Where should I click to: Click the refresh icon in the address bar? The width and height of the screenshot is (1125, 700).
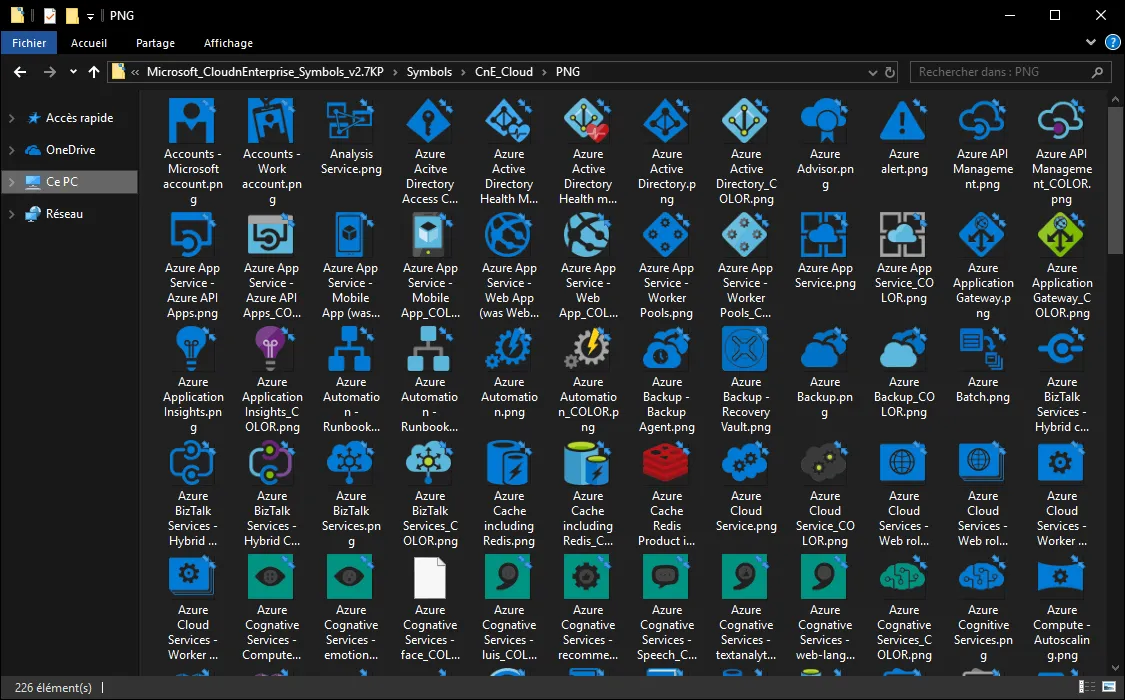[889, 71]
